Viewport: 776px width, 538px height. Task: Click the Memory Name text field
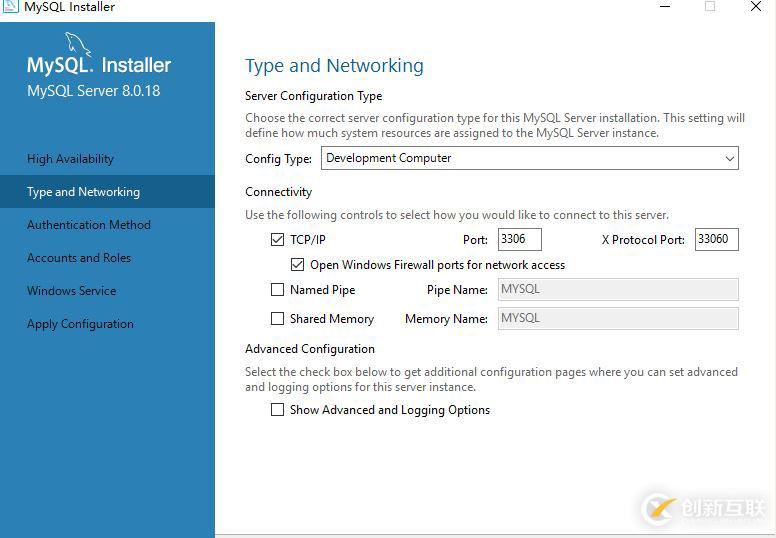point(616,319)
